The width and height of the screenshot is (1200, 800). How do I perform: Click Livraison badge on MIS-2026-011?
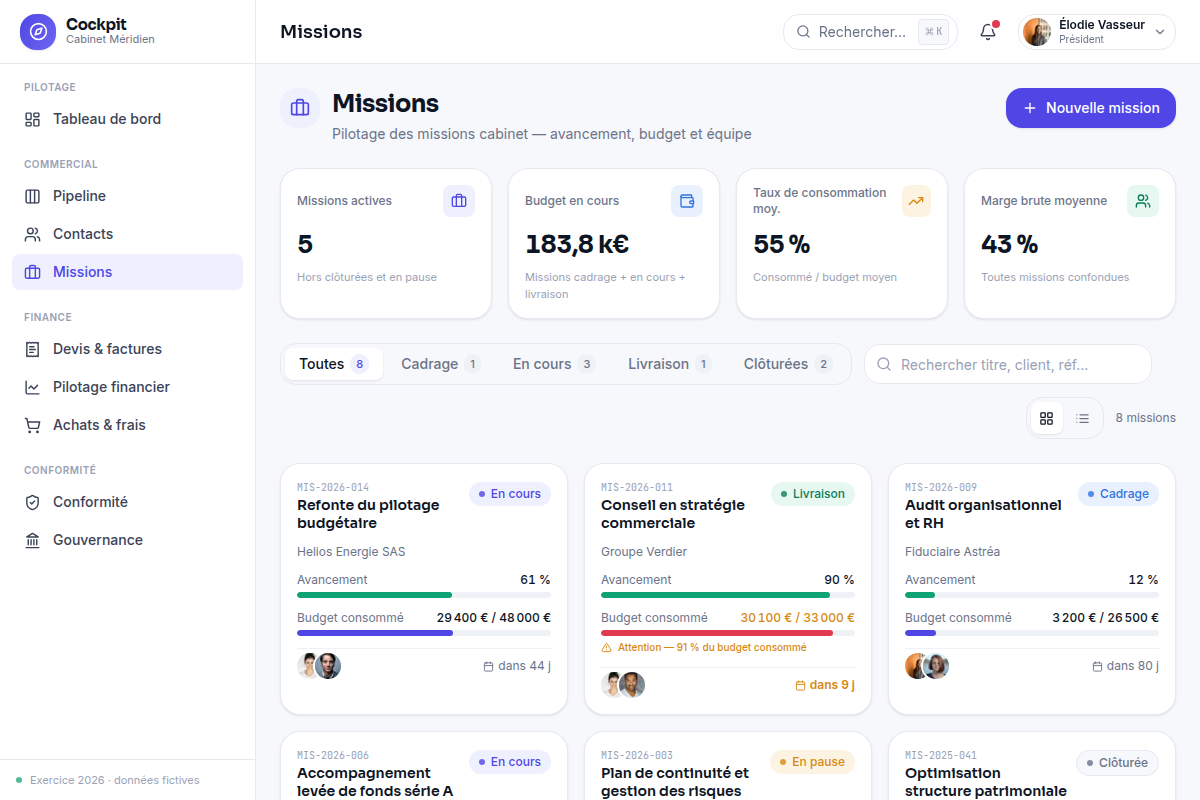point(813,494)
